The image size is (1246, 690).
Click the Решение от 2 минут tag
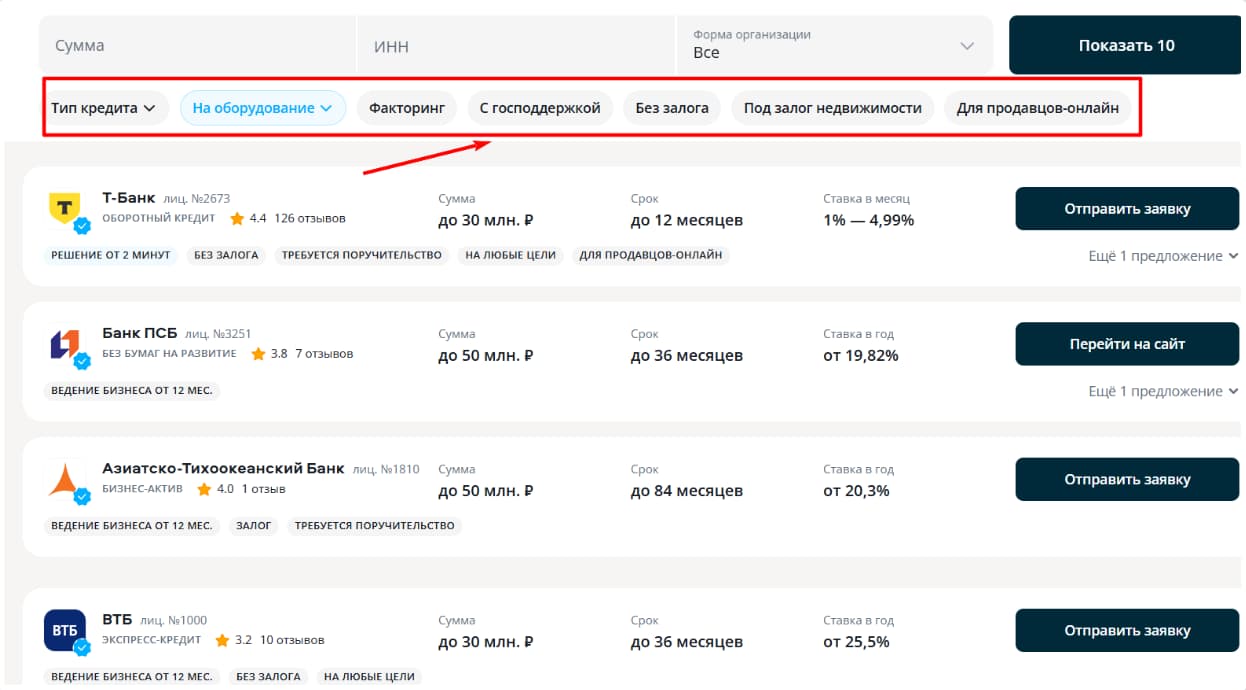(111, 255)
